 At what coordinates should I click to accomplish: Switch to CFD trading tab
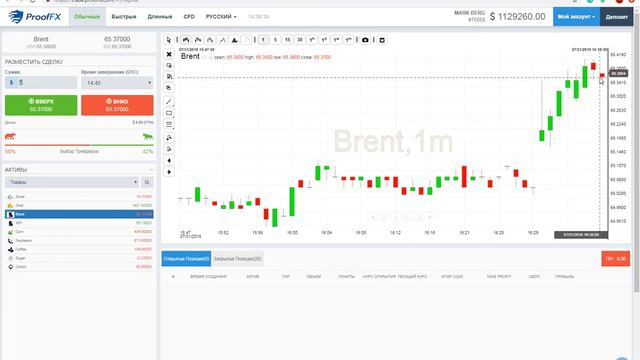tap(189, 17)
